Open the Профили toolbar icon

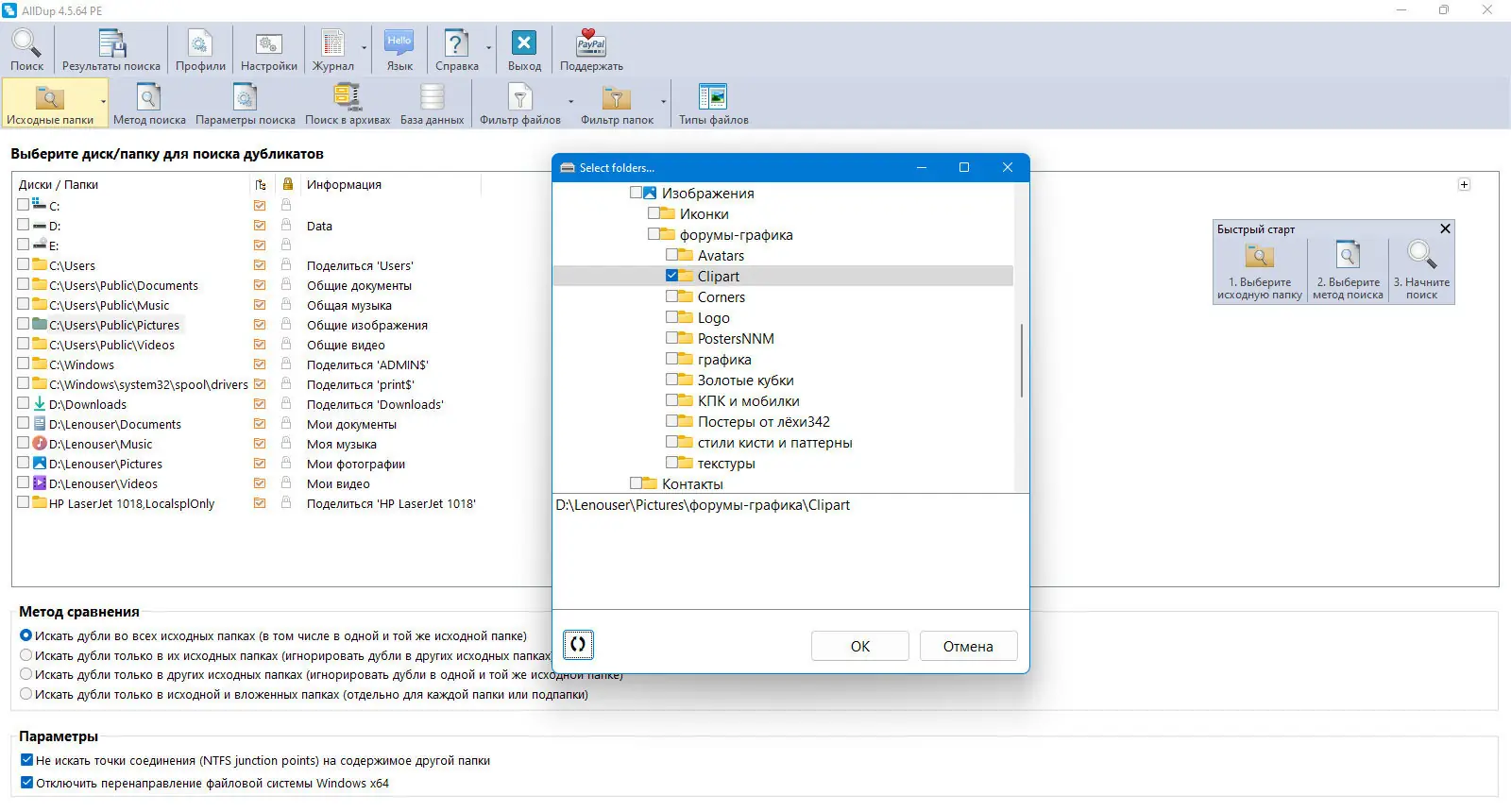click(x=200, y=50)
